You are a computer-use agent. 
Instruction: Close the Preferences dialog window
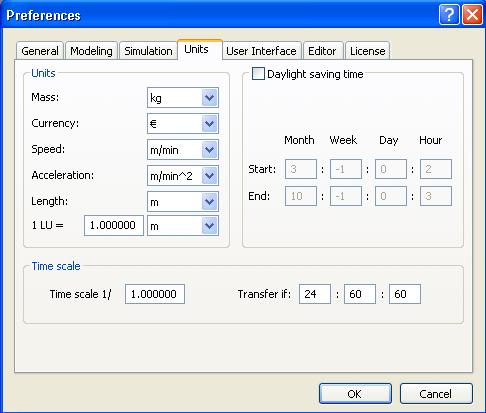click(472, 15)
